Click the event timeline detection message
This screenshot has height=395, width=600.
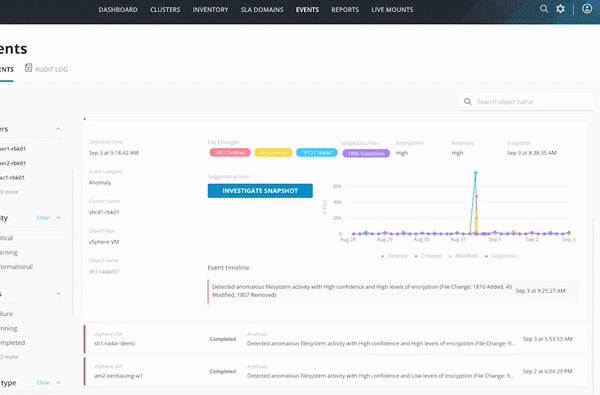coord(362,291)
